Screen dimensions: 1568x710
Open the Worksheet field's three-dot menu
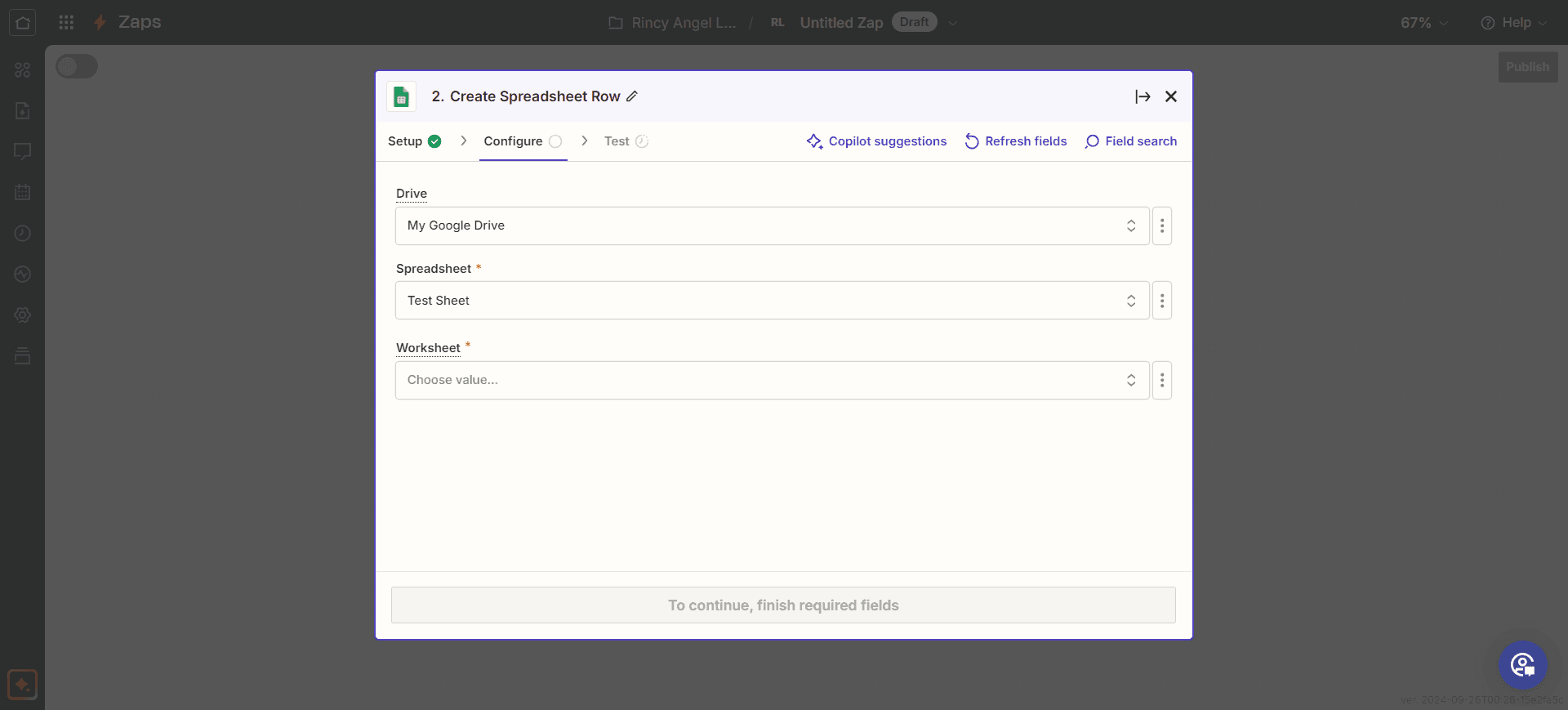point(1162,380)
